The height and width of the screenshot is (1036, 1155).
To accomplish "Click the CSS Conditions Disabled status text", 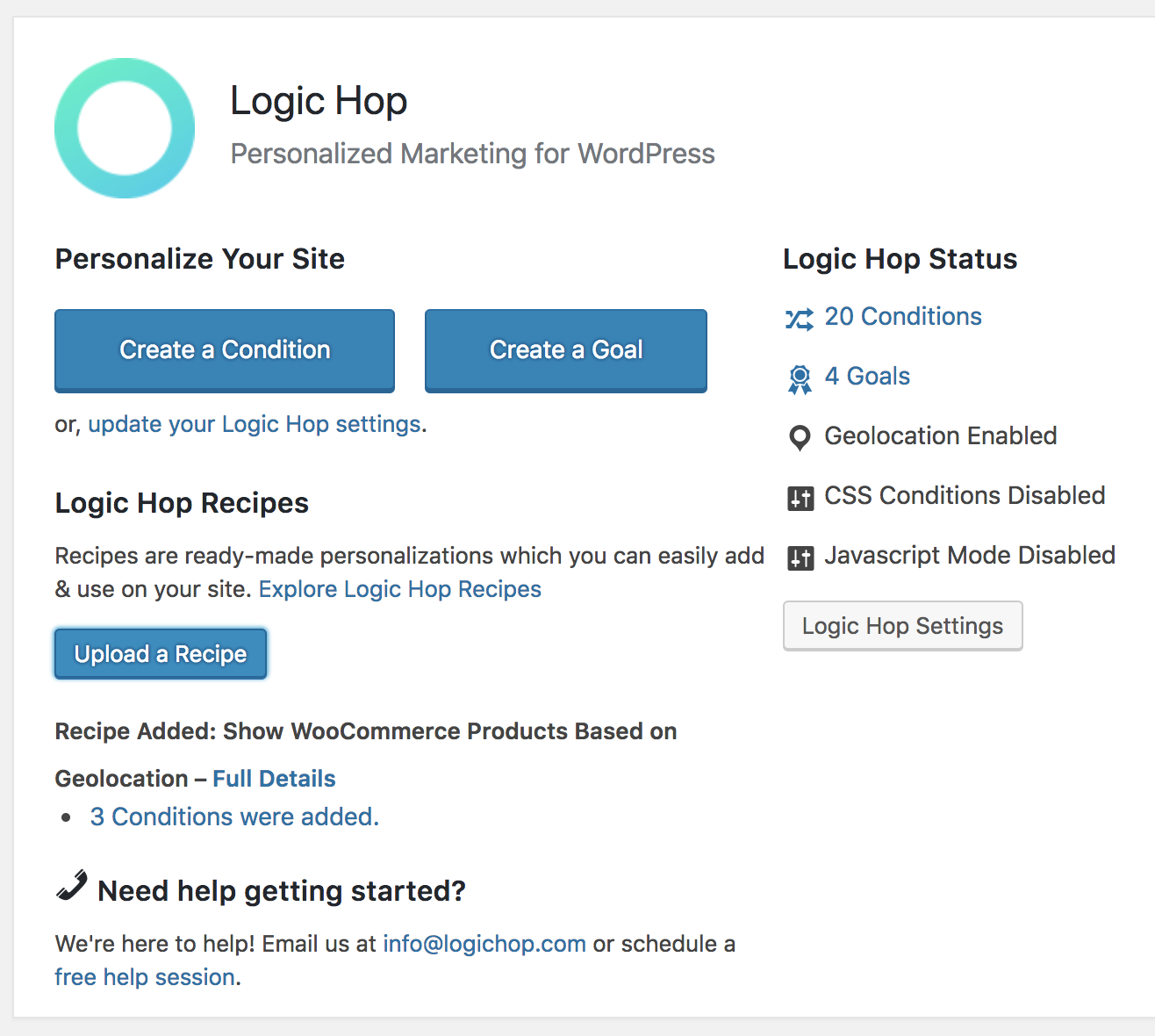I will [x=965, y=496].
